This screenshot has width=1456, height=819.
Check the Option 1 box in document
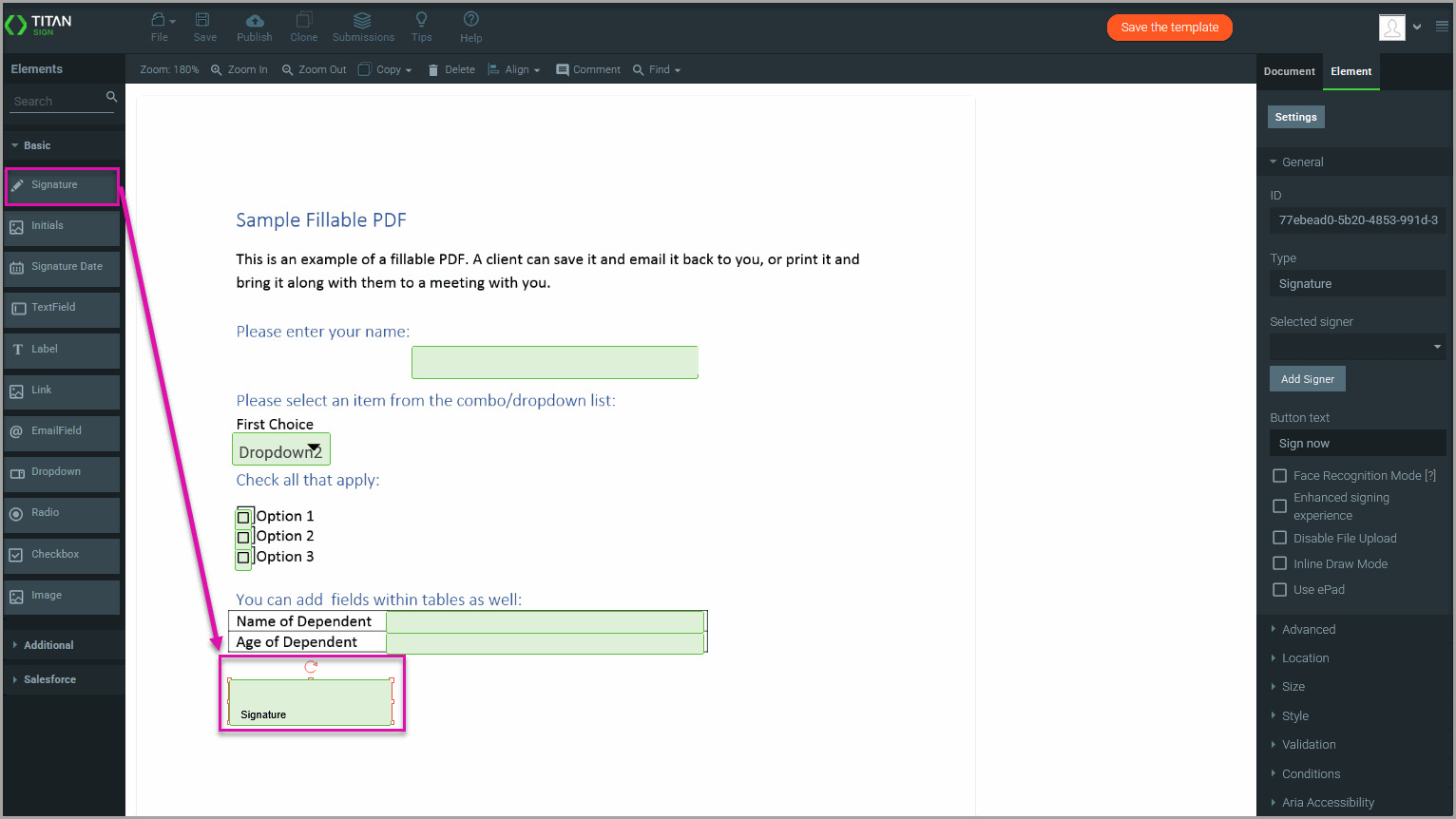pos(243,517)
